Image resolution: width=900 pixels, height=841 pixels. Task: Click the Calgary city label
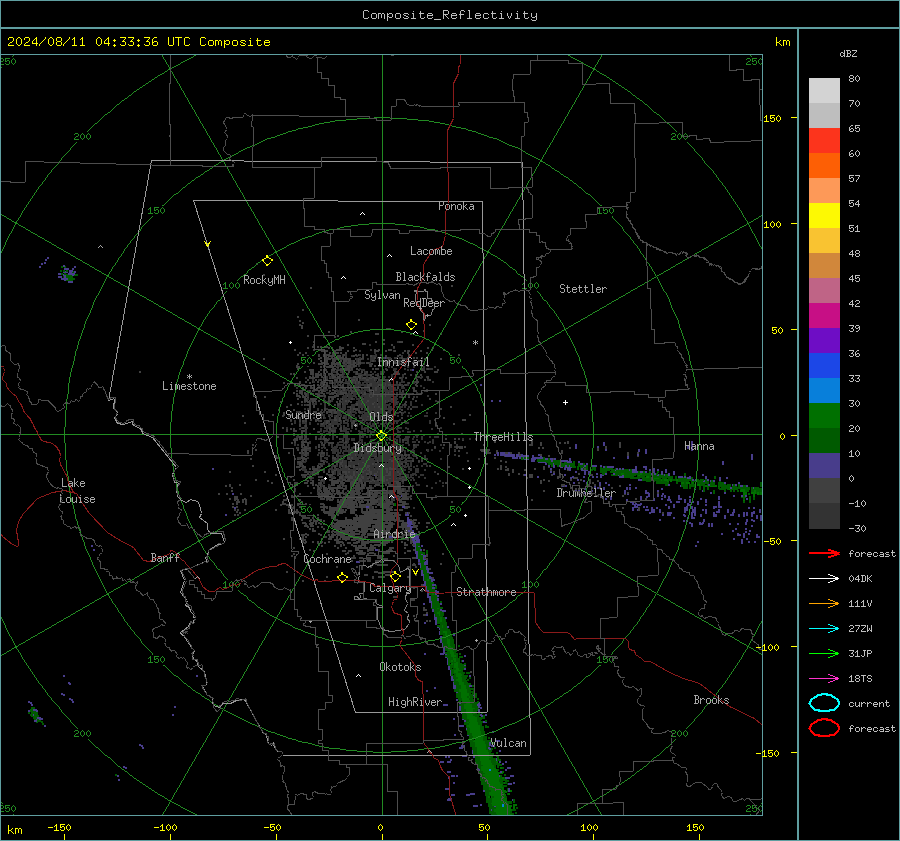coord(390,588)
